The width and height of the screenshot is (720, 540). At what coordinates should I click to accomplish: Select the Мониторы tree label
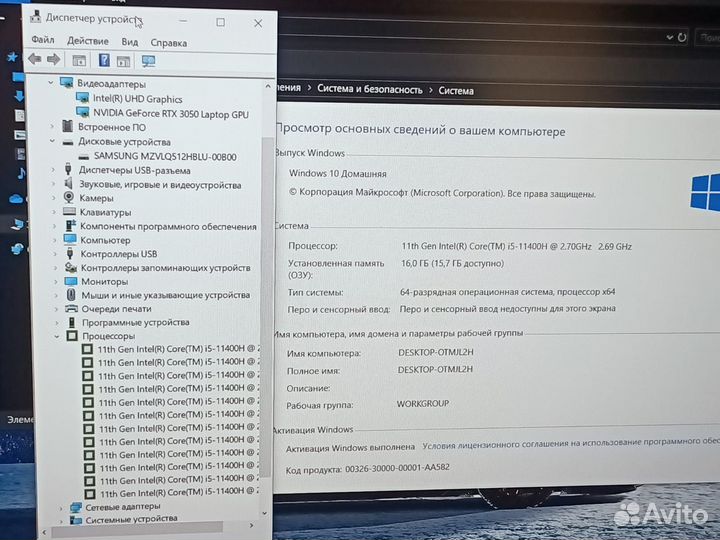coord(104,281)
